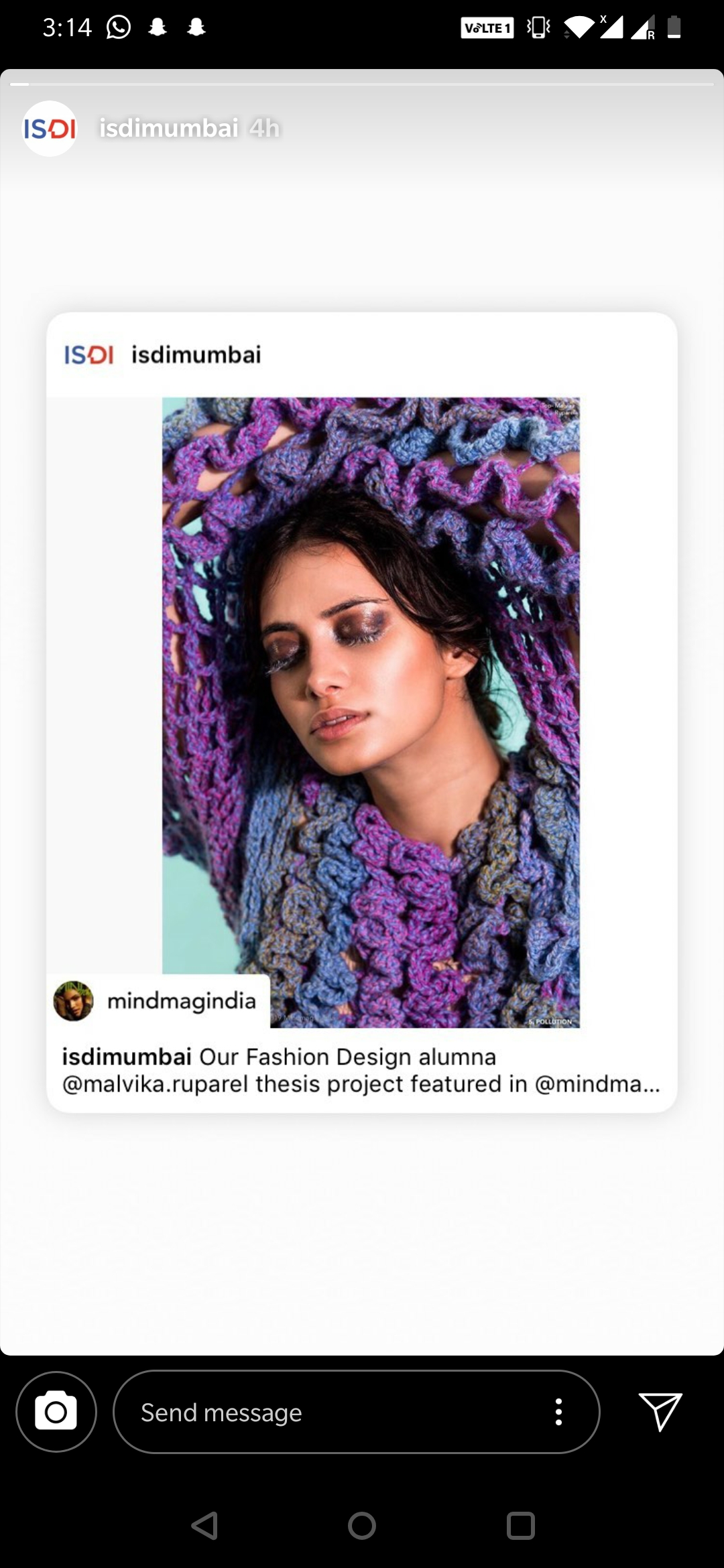Tap the Android recent apps square
The height and width of the screenshot is (1568, 724).
coord(521,1526)
